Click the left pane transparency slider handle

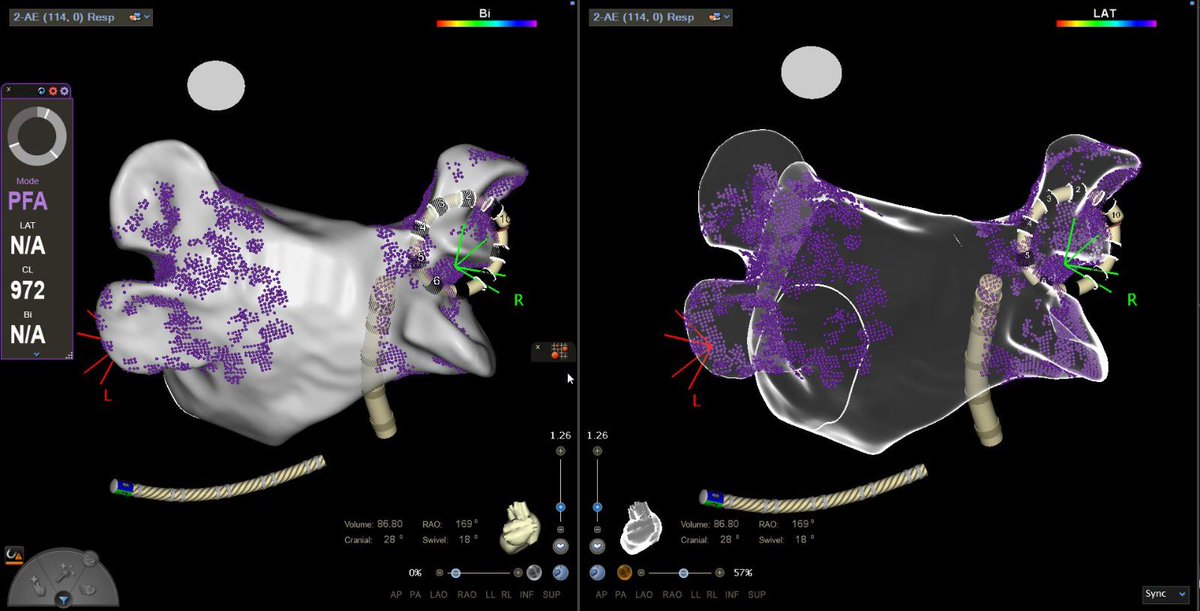coord(456,573)
